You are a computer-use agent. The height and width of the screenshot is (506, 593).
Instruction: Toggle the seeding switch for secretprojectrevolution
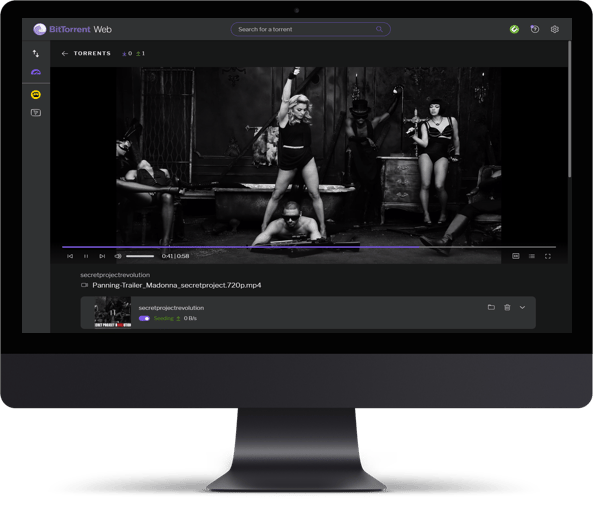[x=144, y=318]
